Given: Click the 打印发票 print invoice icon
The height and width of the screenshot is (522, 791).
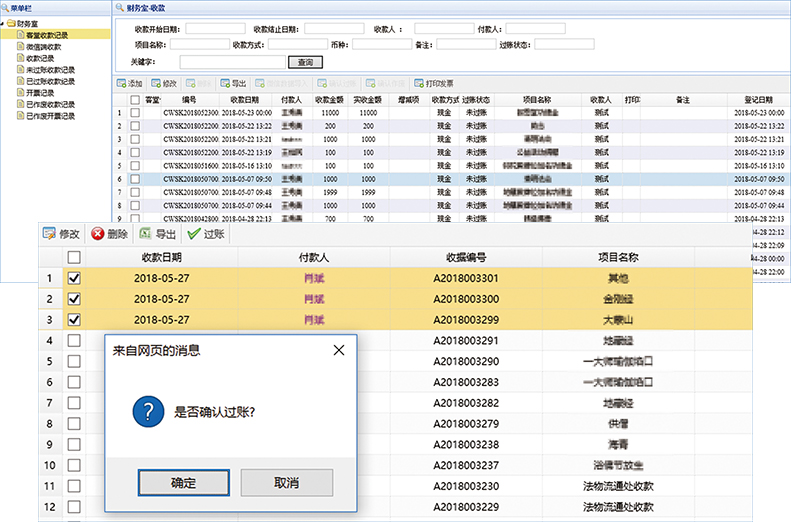Looking at the screenshot, I should (x=419, y=83).
